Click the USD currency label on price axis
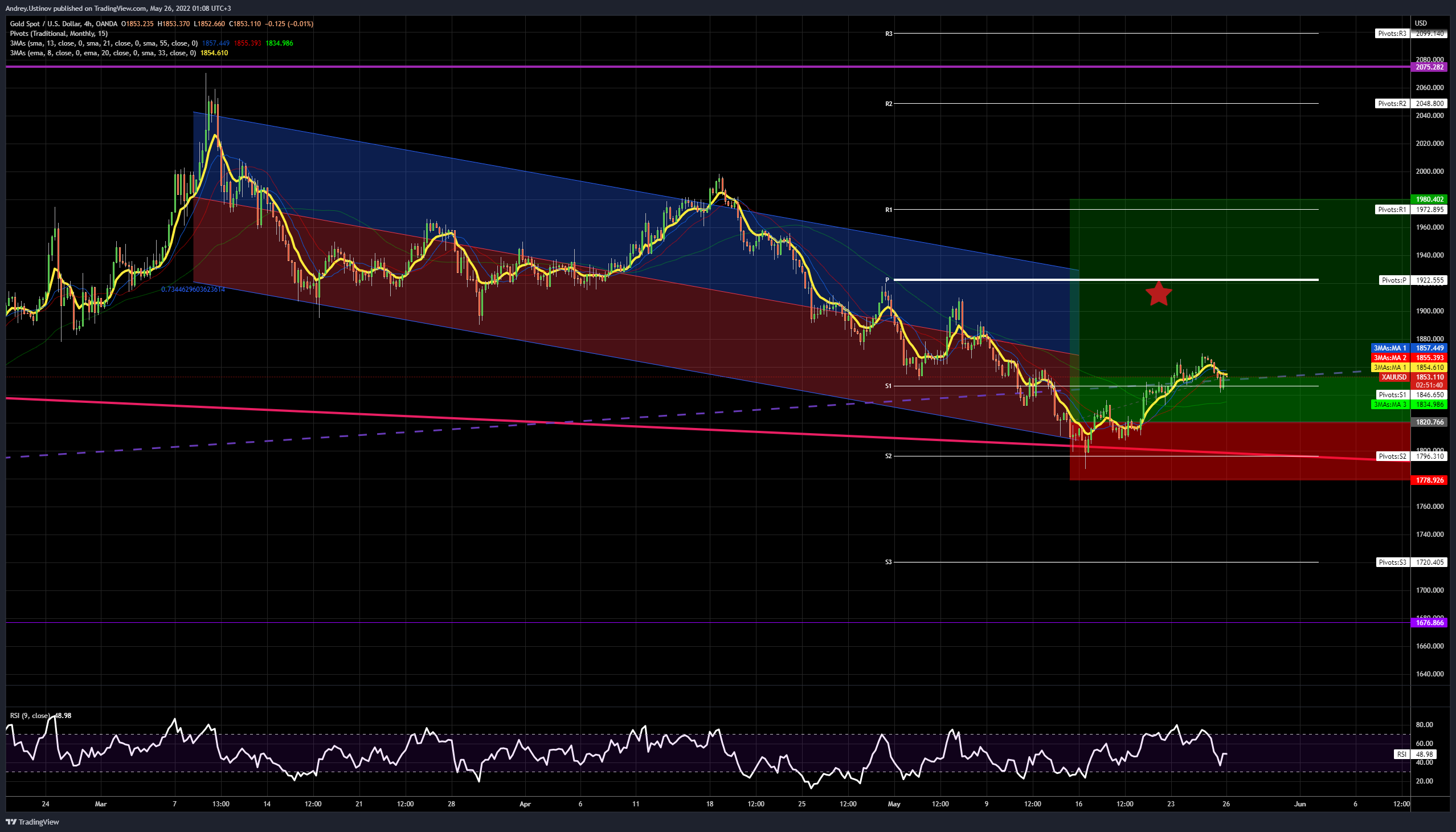The width and height of the screenshot is (1456, 832). click(x=1421, y=23)
